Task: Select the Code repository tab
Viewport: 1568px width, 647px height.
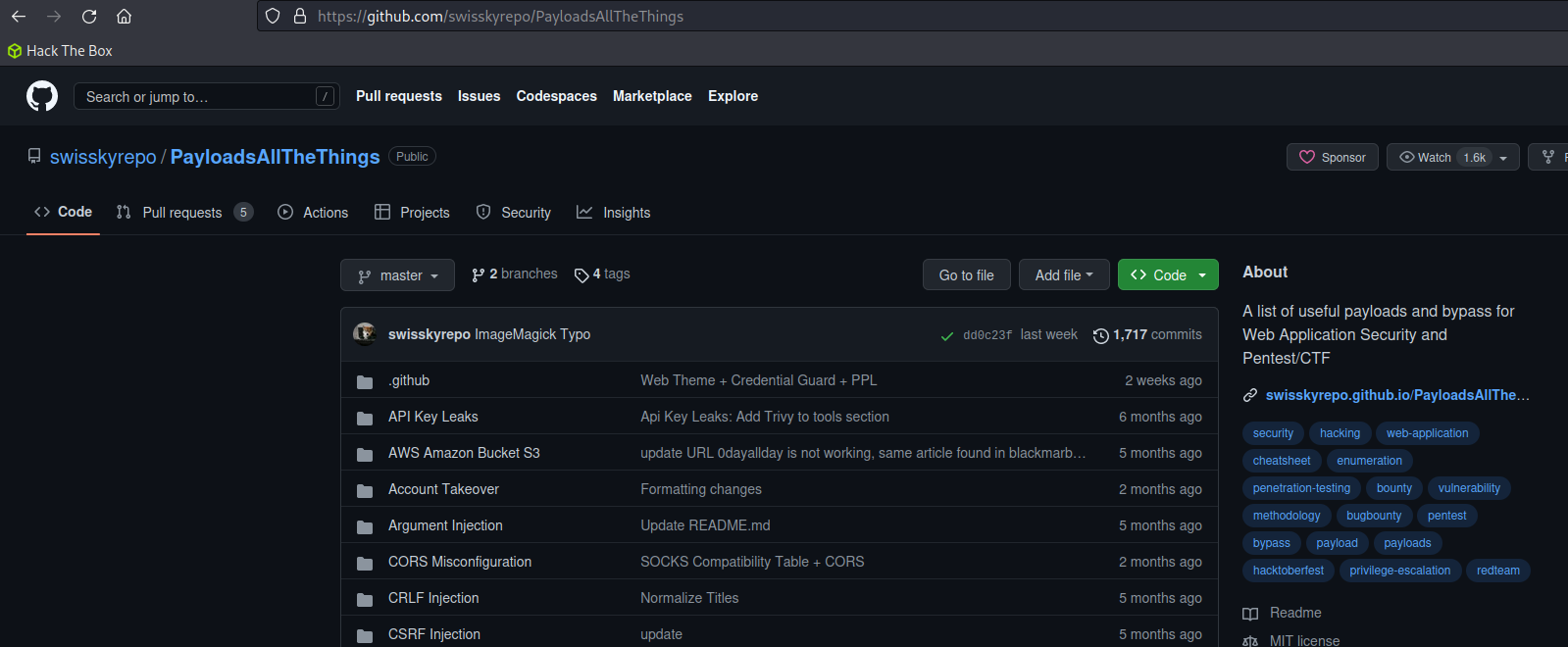Action: (x=63, y=212)
